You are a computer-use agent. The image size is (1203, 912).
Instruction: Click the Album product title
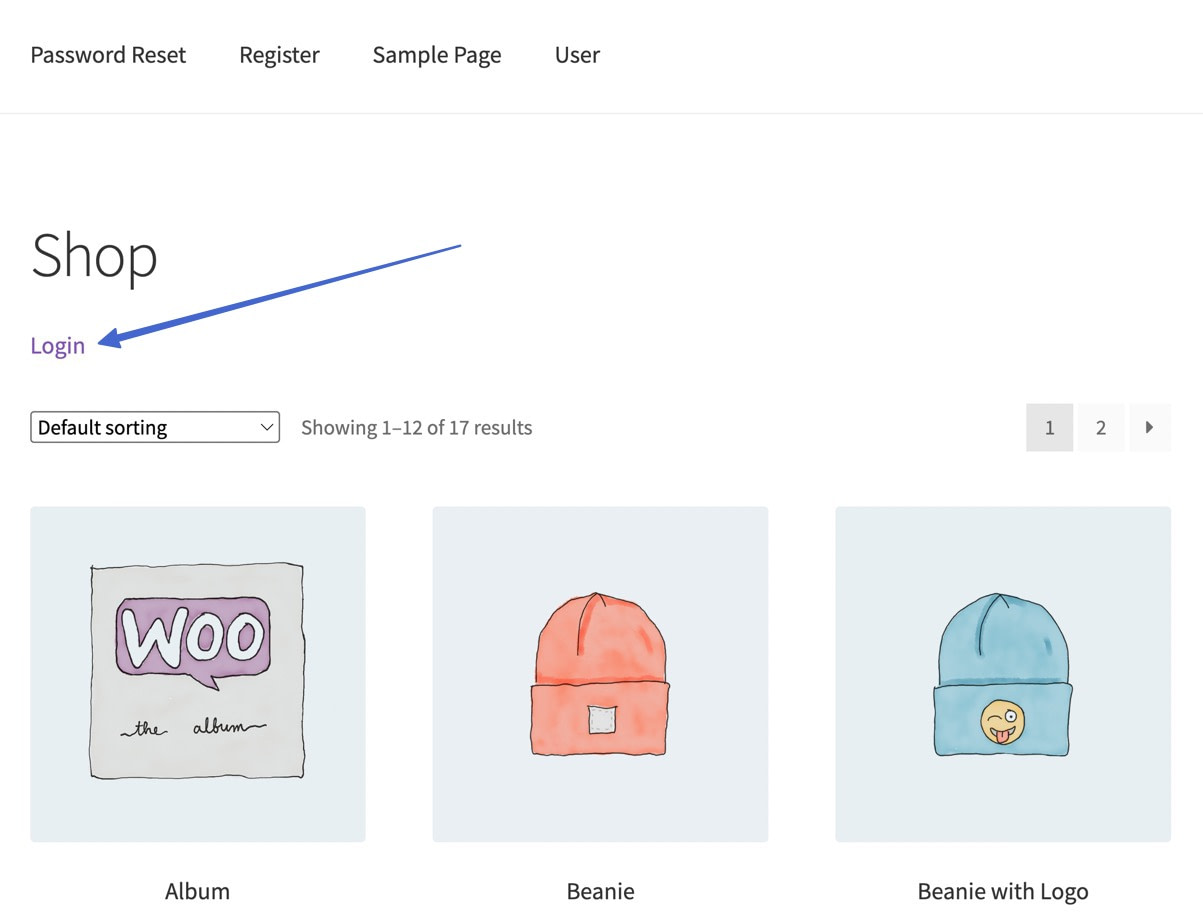point(197,890)
